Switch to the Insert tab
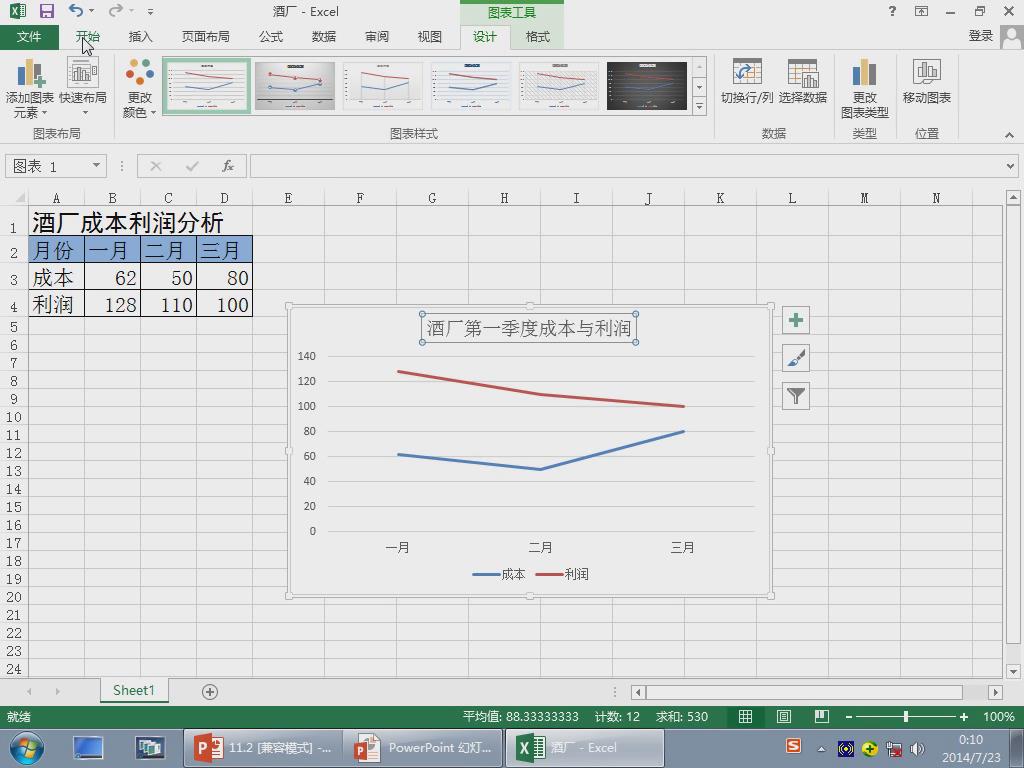The width and height of the screenshot is (1024, 768). [140, 37]
